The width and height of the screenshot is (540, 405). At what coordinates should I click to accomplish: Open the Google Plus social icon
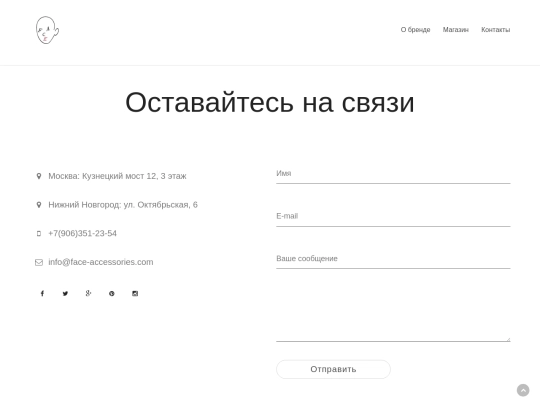pyautogui.click(x=89, y=293)
